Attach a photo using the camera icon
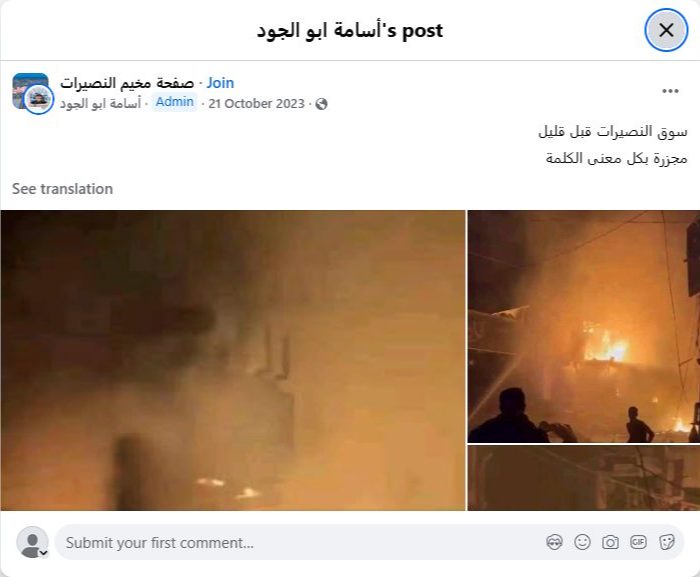Viewport: 700px width, 577px height. [x=610, y=542]
